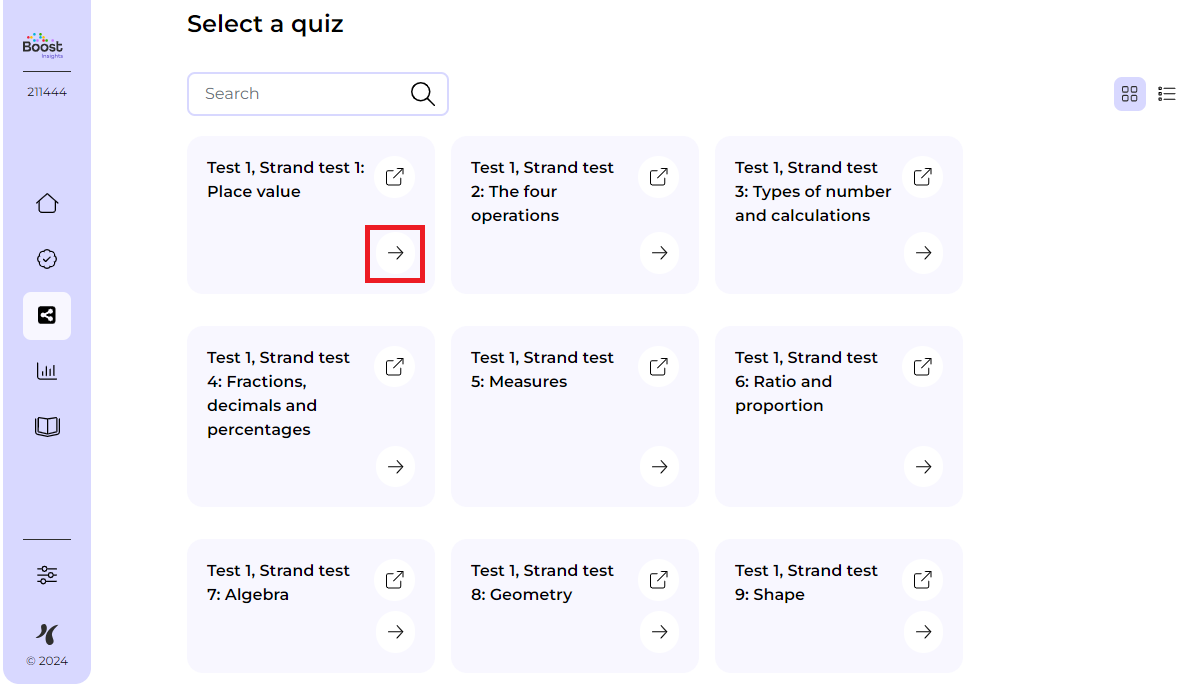This screenshot has width=1181, height=689.
Task: Open Measures quiz external link icon
Action: 659,367
